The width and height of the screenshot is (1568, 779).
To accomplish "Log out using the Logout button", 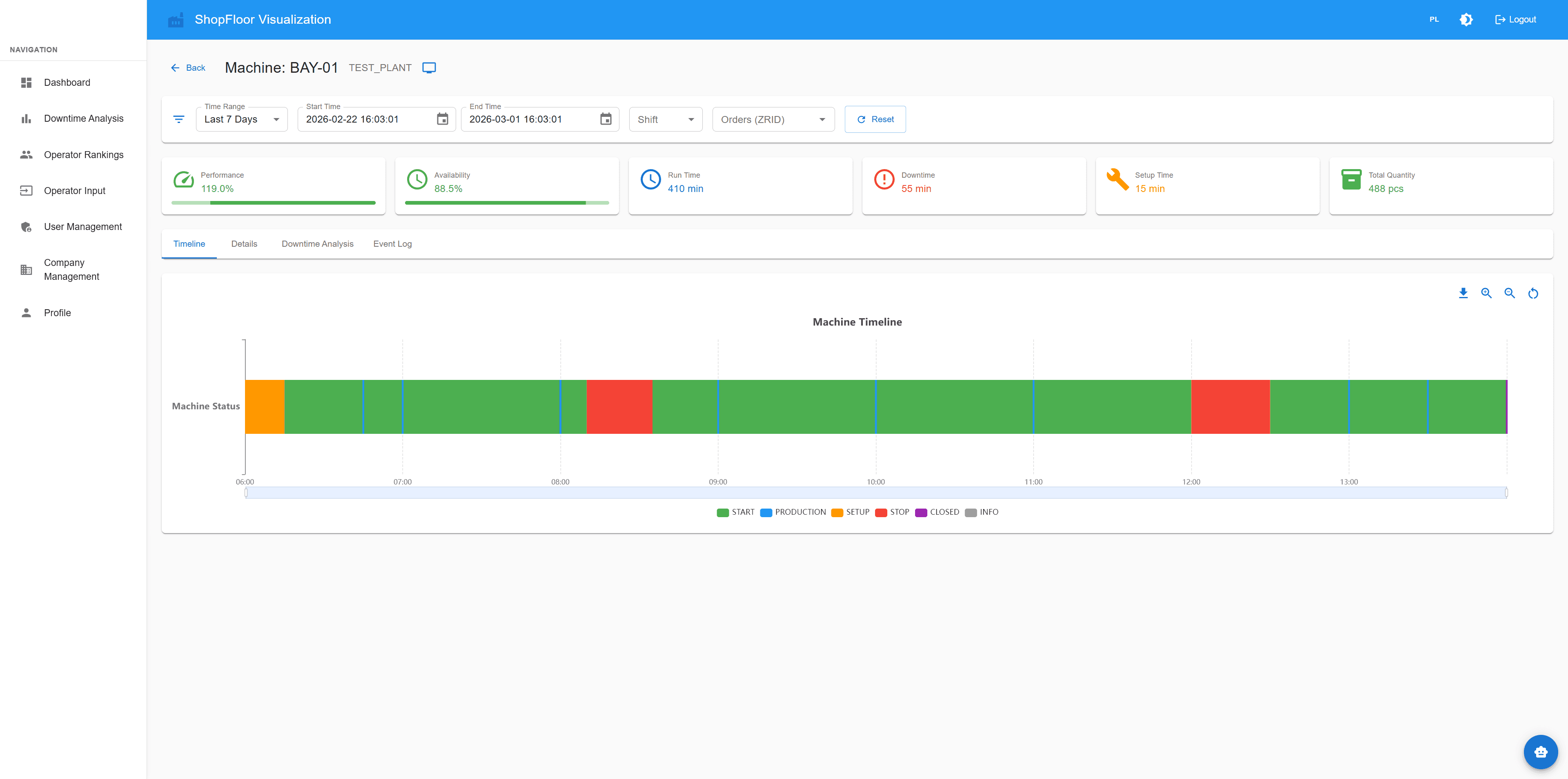I will pos(1516,20).
